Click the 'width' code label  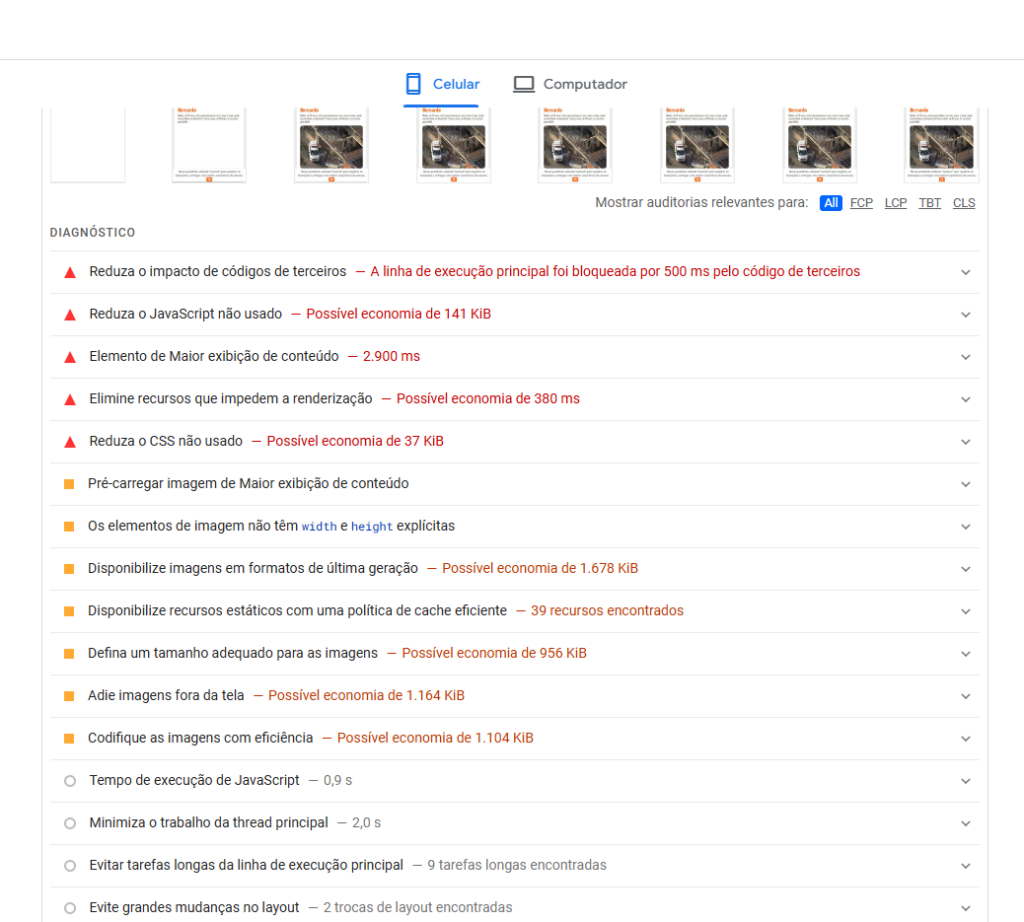(x=319, y=527)
